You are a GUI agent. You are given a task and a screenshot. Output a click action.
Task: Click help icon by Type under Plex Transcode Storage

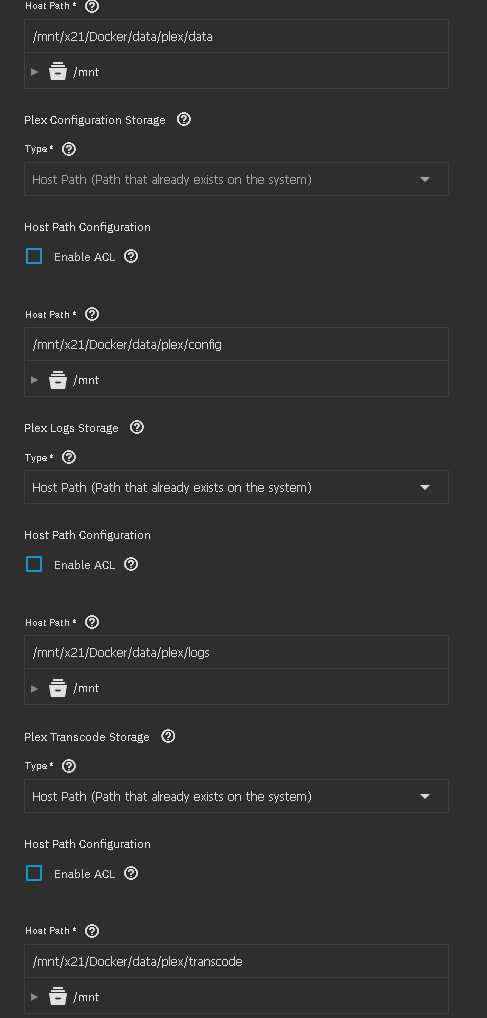[69, 766]
